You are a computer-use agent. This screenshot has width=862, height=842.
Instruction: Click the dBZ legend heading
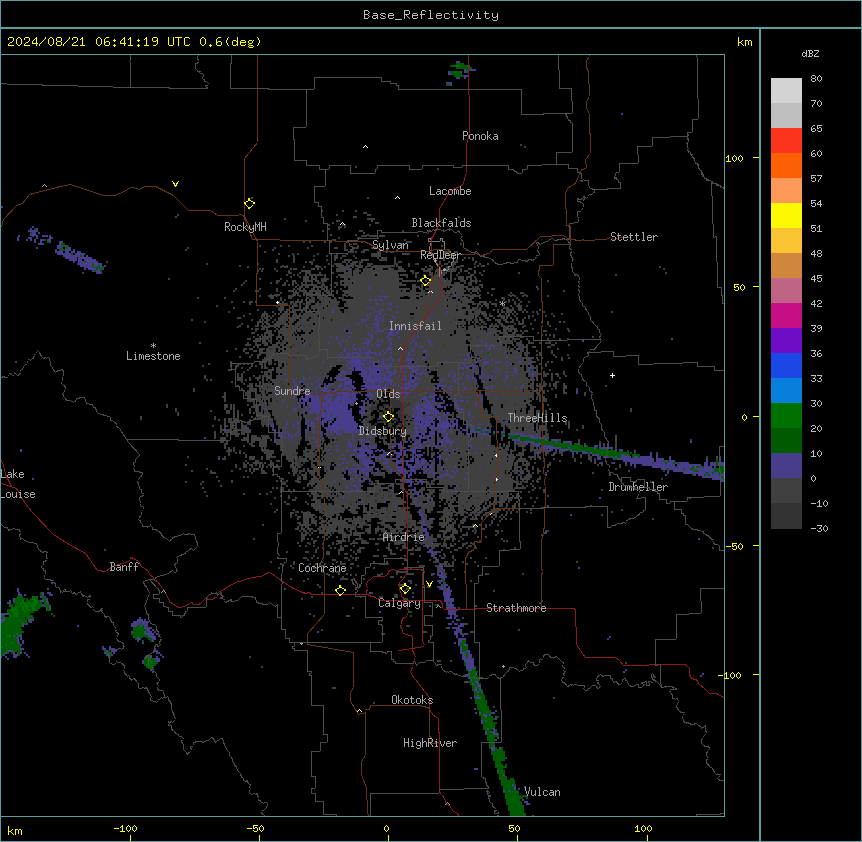point(810,54)
